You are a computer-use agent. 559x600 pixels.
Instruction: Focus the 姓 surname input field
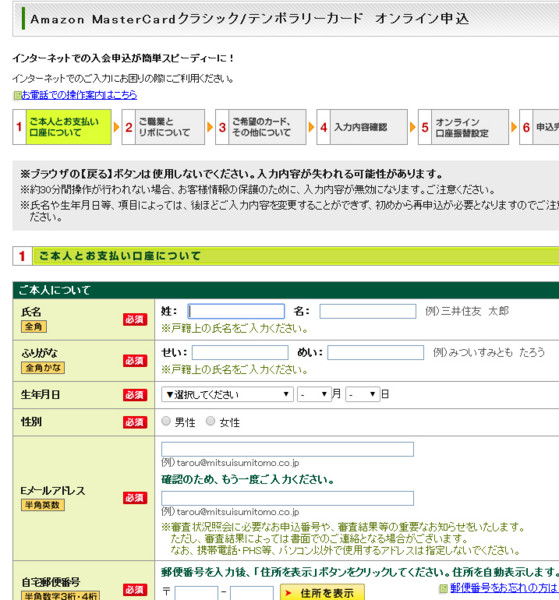[x=236, y=311]
